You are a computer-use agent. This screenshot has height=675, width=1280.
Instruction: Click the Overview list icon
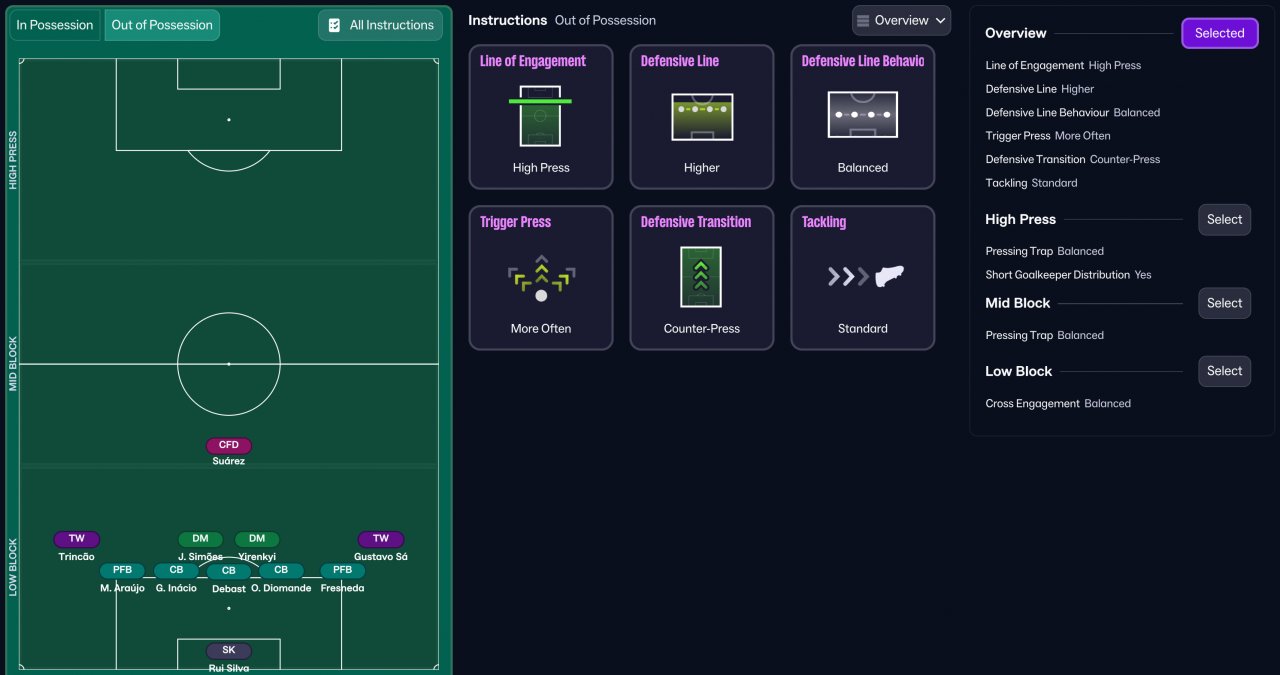(864, 21)
